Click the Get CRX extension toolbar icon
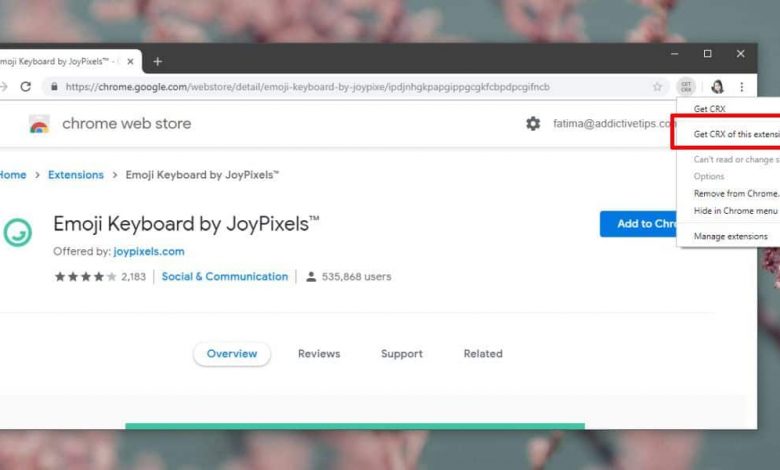Screen dimensions: 780x470 (685, 87)
